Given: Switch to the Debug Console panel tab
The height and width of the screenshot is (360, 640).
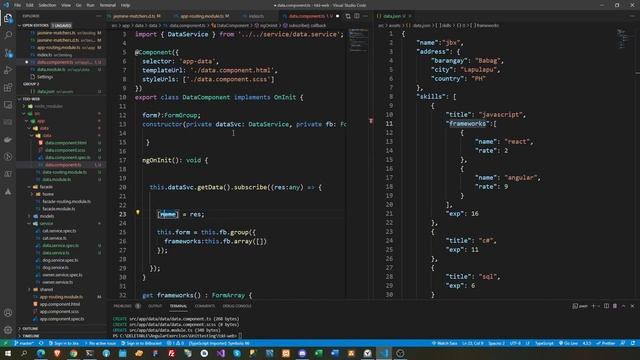Looking at the screenshot, I should pyautogui.click(x=237, y=306).
